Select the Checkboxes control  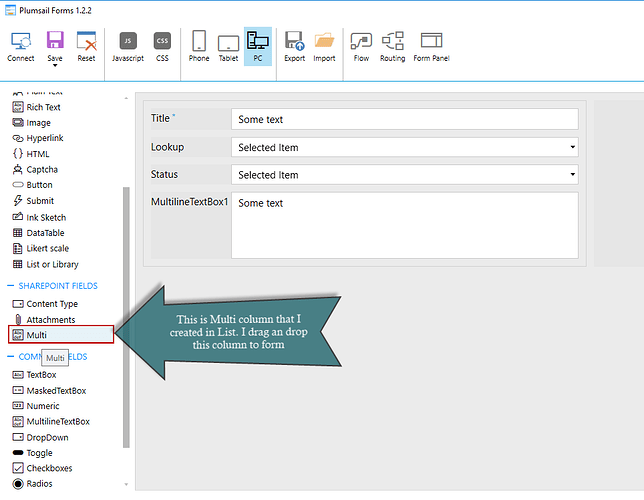click(42, 468)
